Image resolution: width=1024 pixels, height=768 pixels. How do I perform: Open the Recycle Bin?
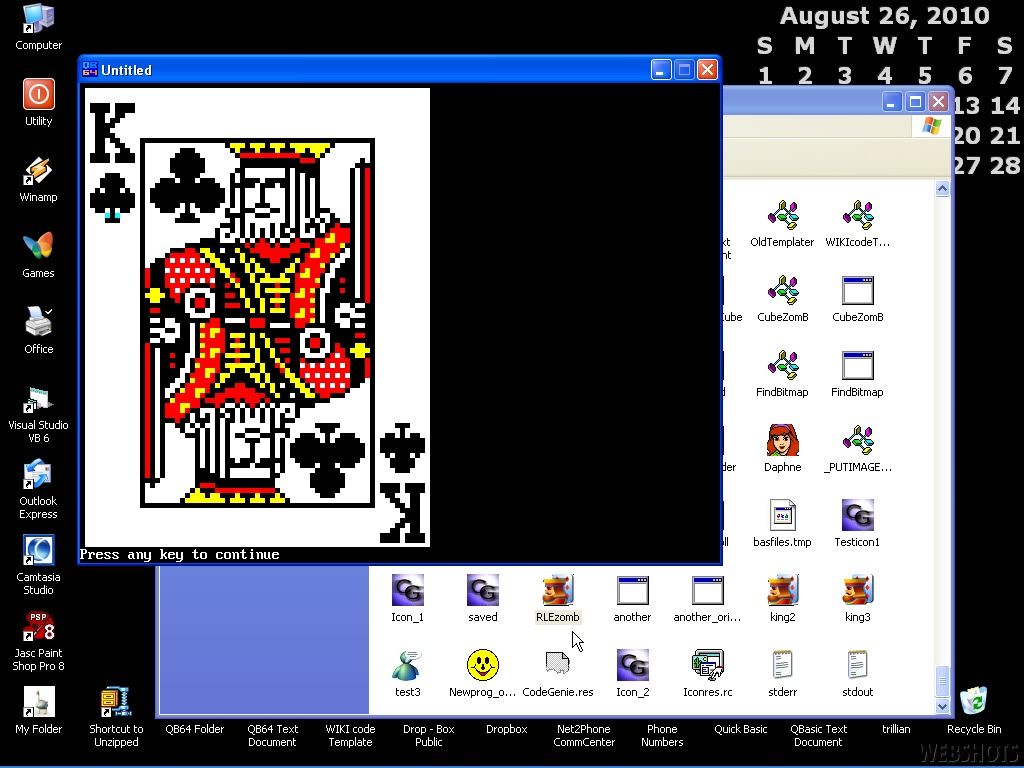click(x=974, y=711)
